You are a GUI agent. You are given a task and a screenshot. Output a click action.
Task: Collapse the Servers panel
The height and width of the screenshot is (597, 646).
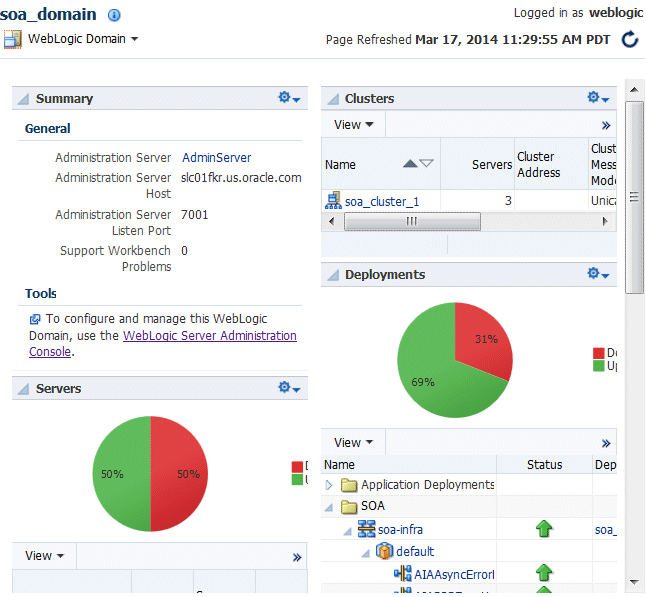24,389
